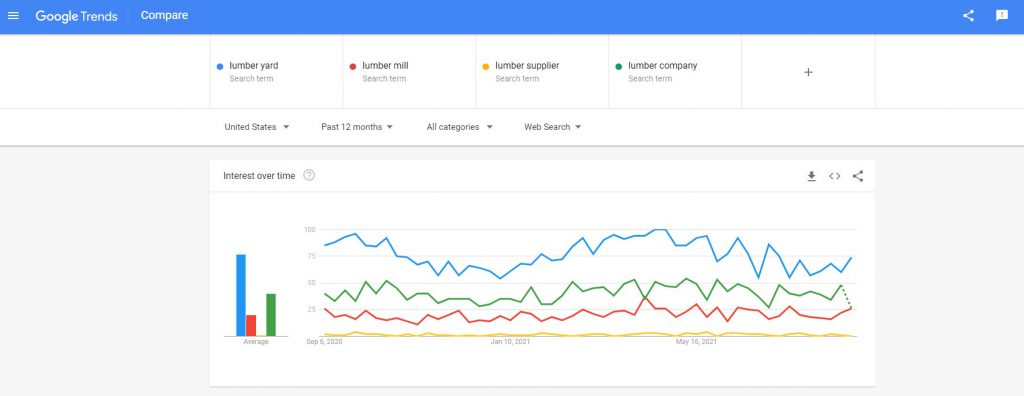Expand the Past 12 months dropdown
This screenshot has height=396, width=1024.
tap(357, 127)
